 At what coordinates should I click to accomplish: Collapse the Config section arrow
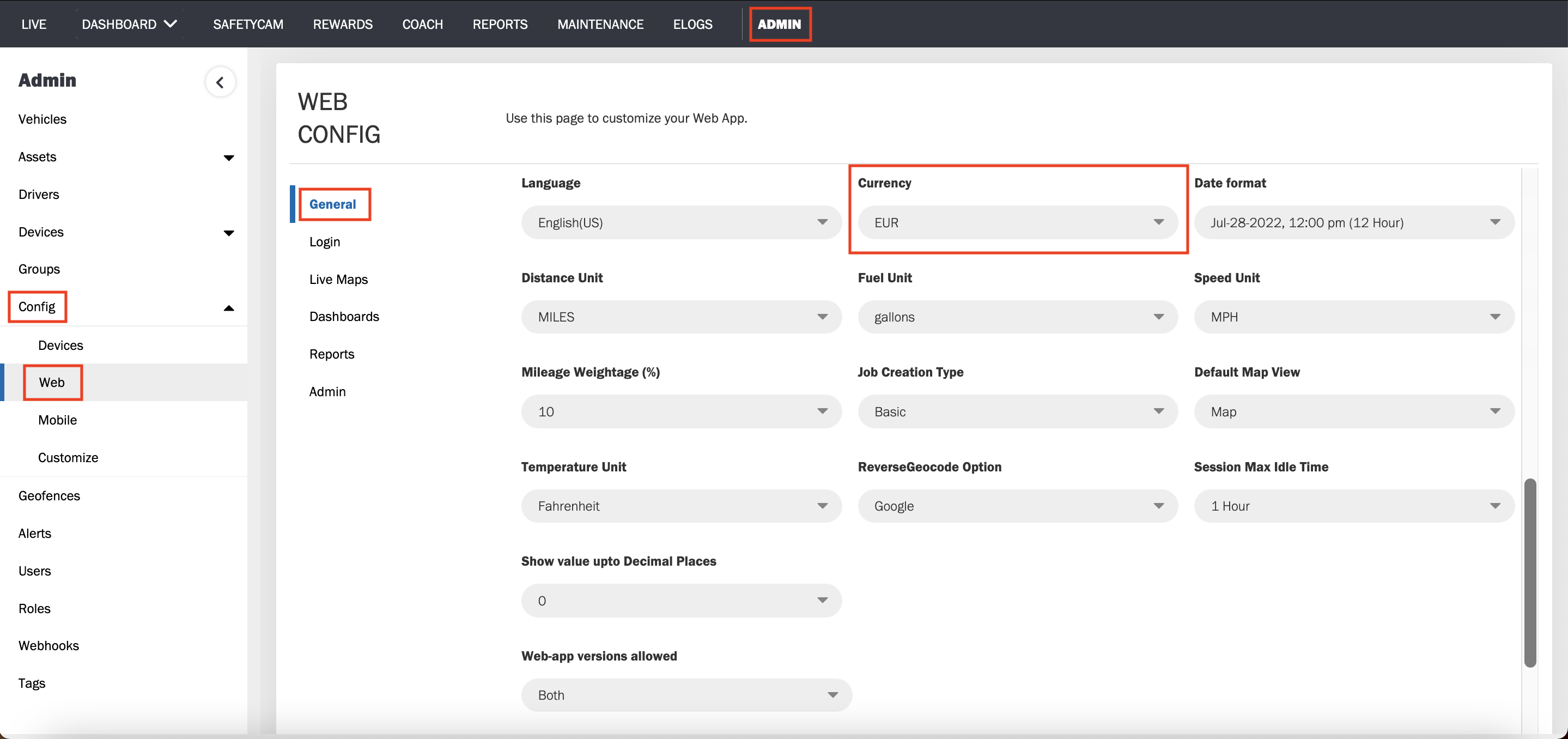tap(228, 308)
